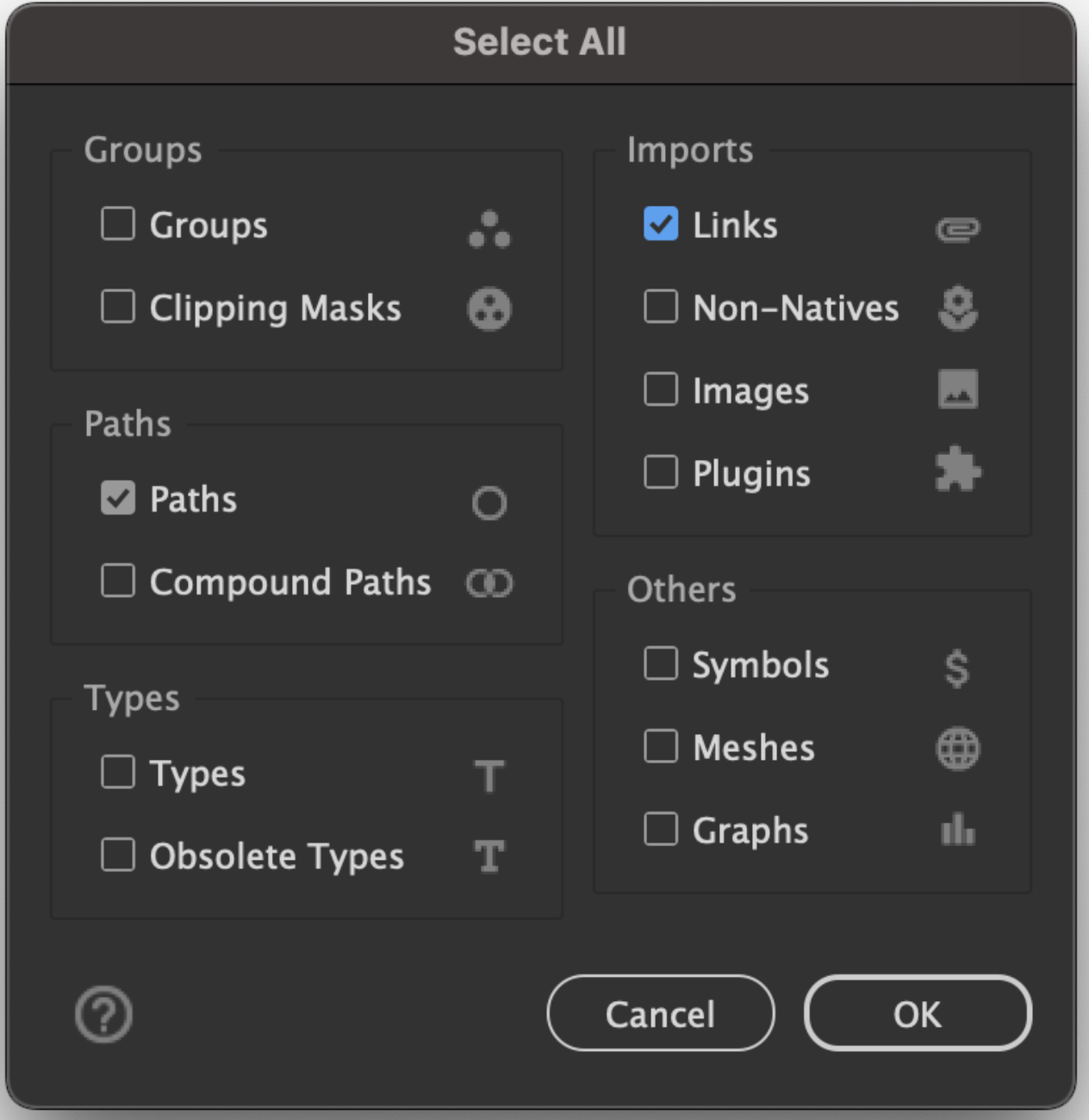Viewport: 1089px width, 1120px height.
Task: Tick the Obsolete Types checkbox
Action: pyautogui.click(x=118, y=855)
